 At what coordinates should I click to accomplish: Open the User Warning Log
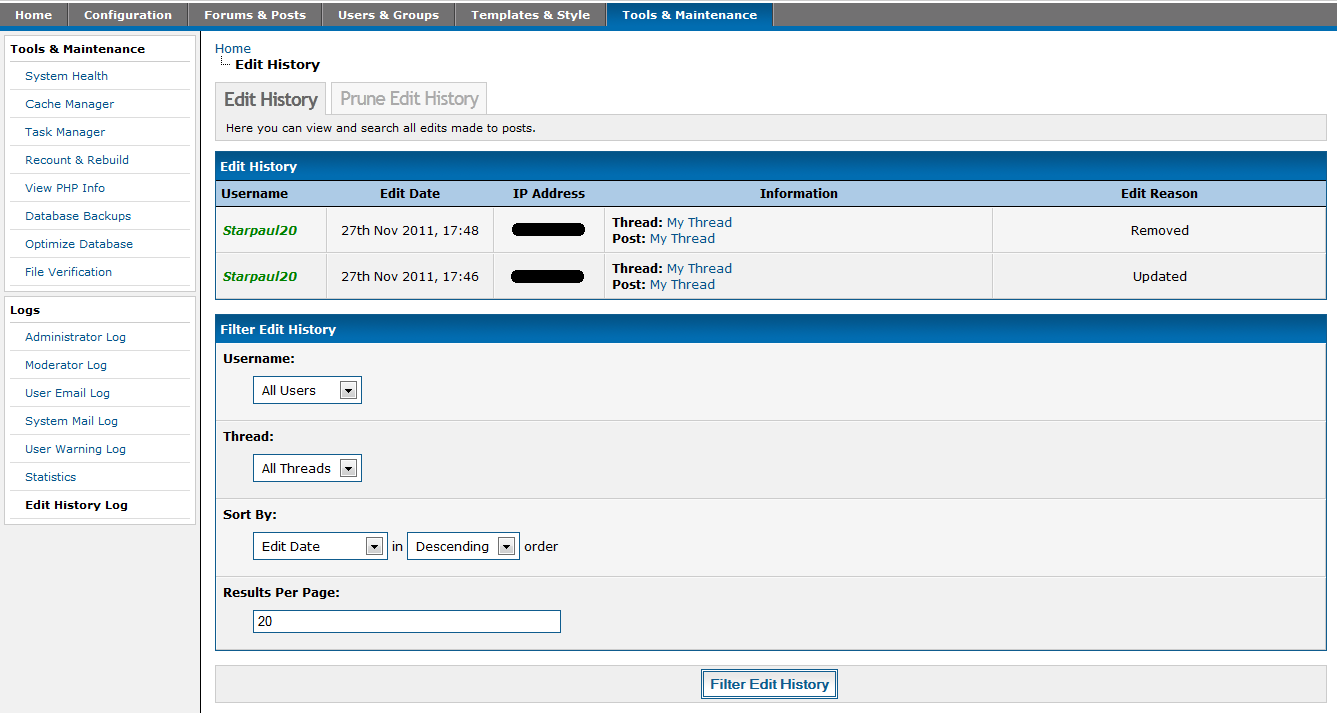point(75,449)
